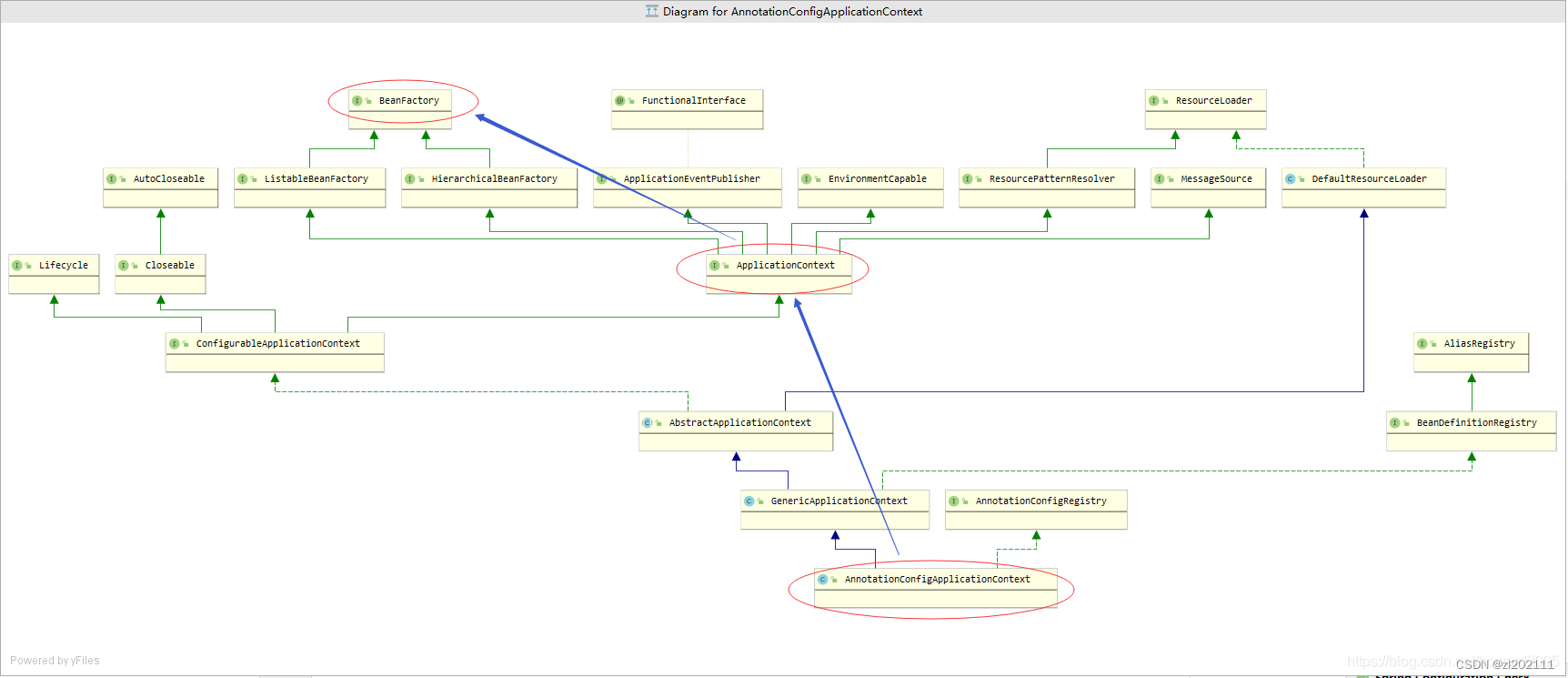Select the ResourcePatternResolver node

1047,187
